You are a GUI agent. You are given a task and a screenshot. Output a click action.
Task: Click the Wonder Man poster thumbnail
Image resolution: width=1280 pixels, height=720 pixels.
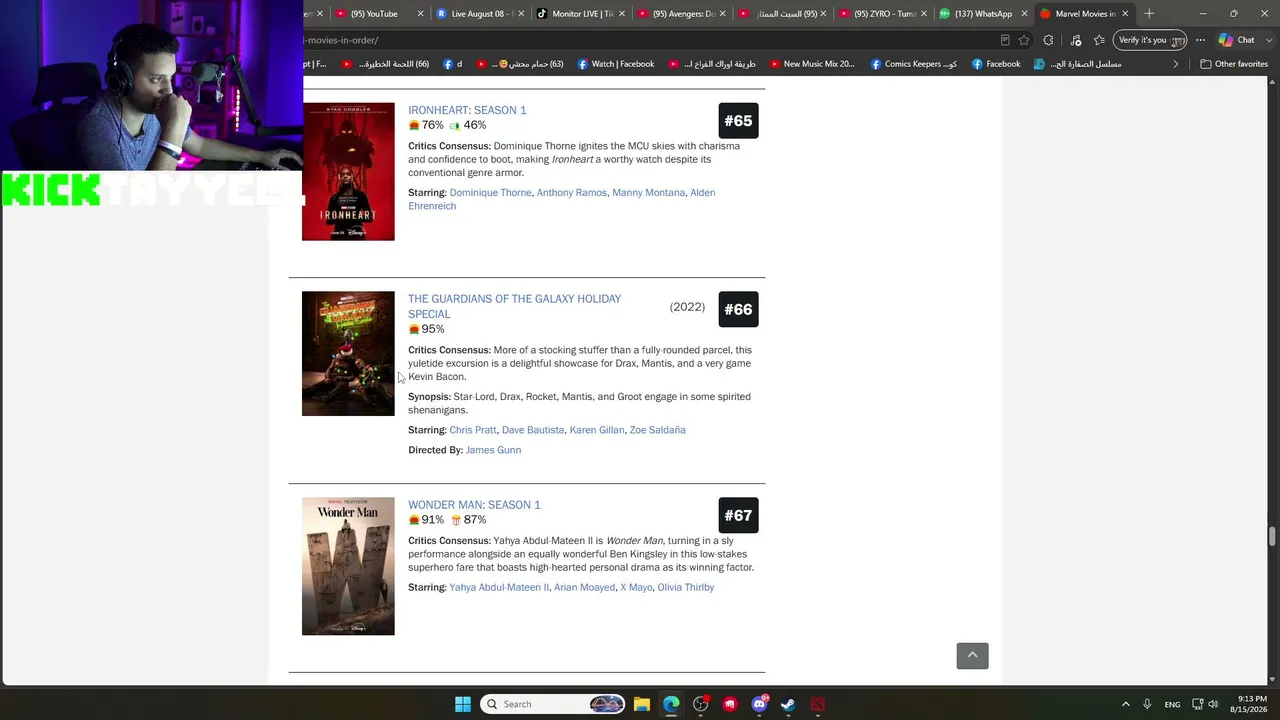(x=348, y=566)
